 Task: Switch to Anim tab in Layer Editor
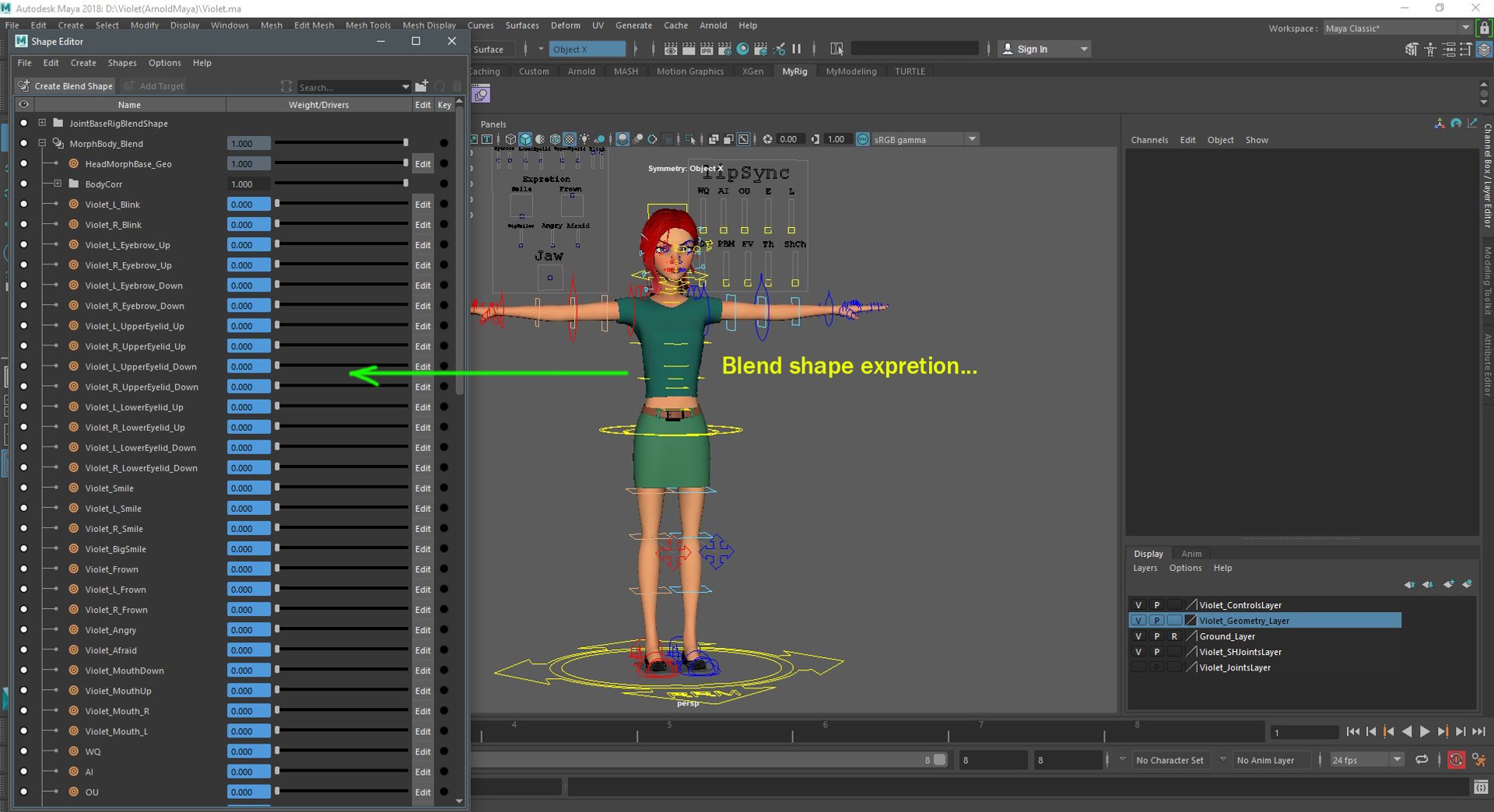tap(1191, 554)
